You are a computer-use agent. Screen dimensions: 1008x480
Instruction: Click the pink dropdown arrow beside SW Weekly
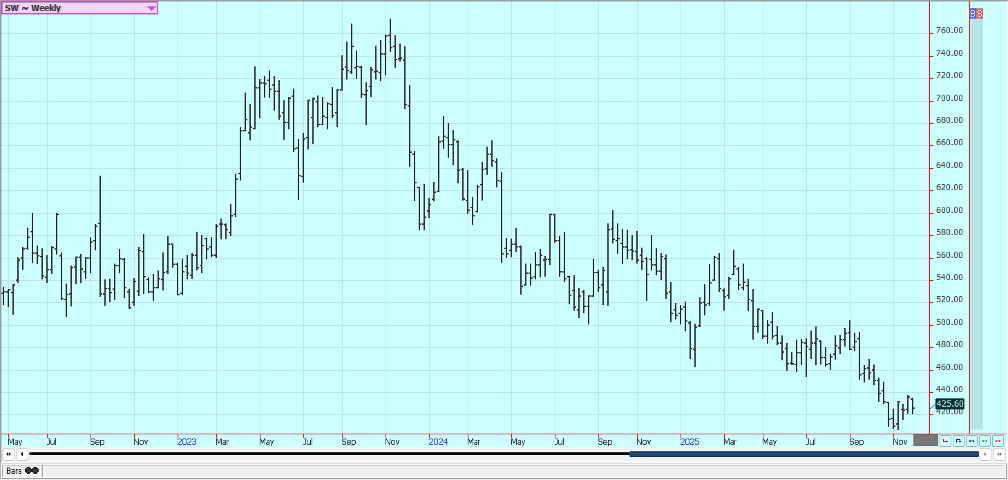[151, 8]
